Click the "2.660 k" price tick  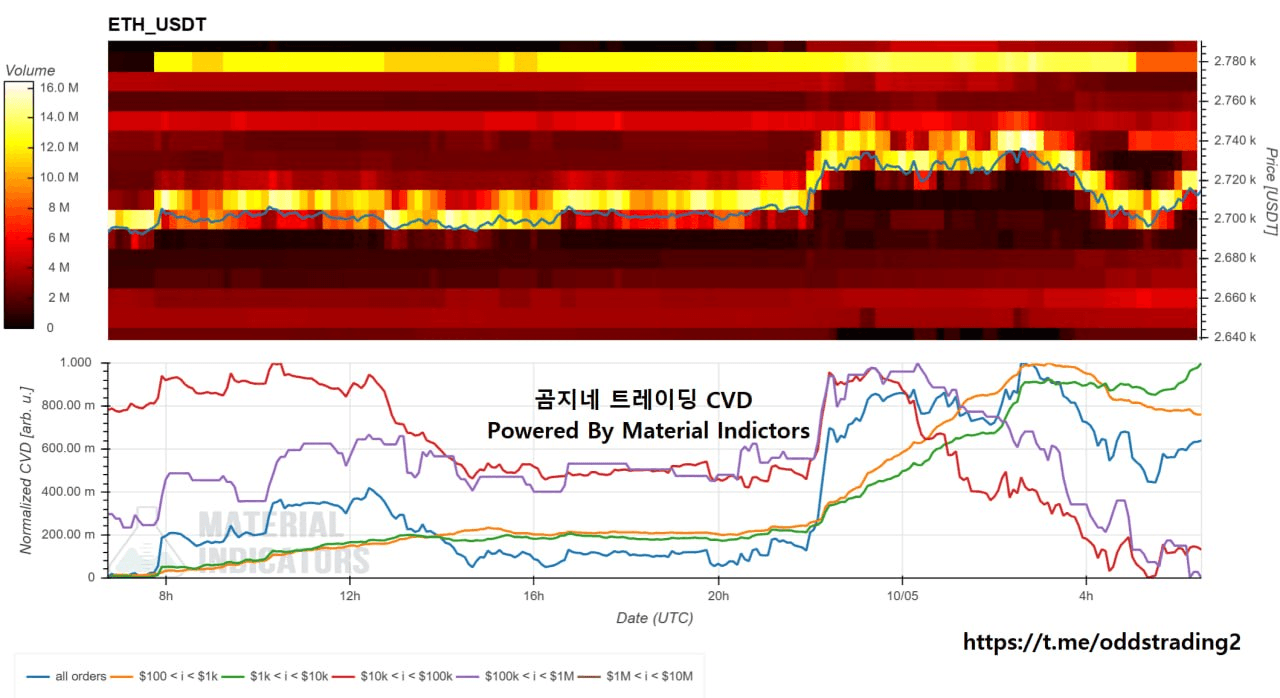pos(1234,297)
